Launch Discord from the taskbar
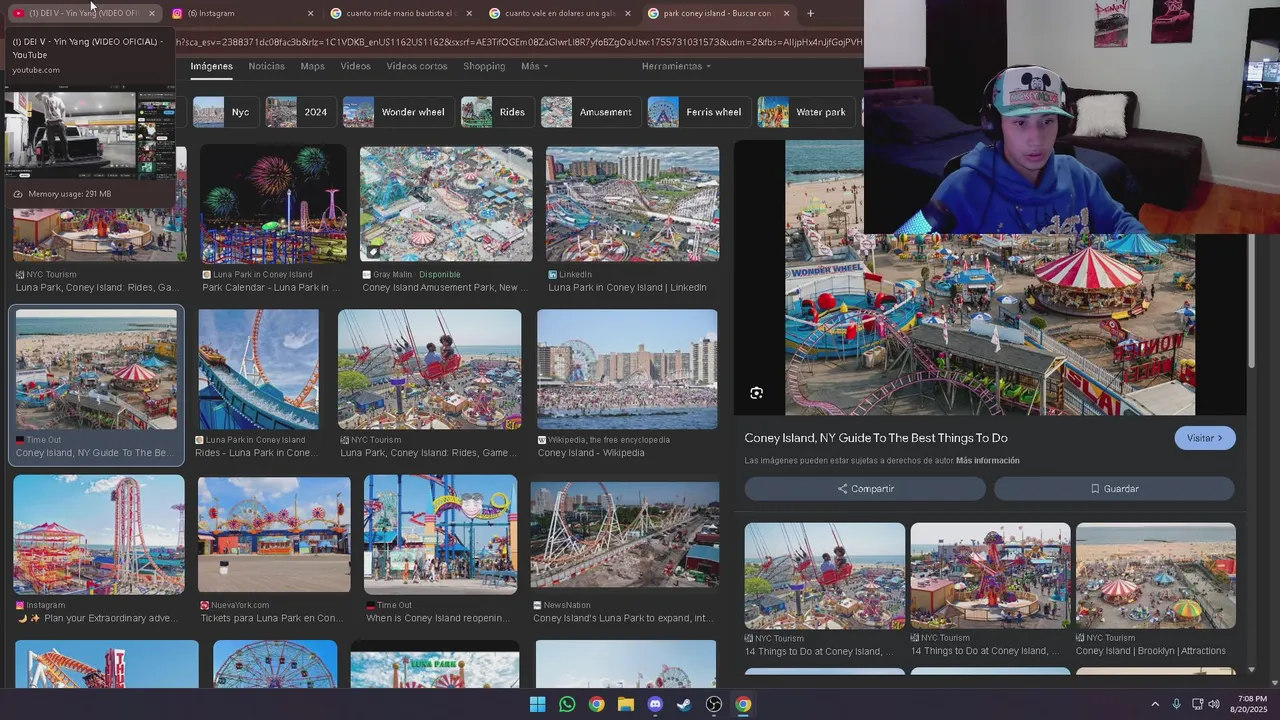The width and height of the screenshot is (1280, 720). pos(655,704)
